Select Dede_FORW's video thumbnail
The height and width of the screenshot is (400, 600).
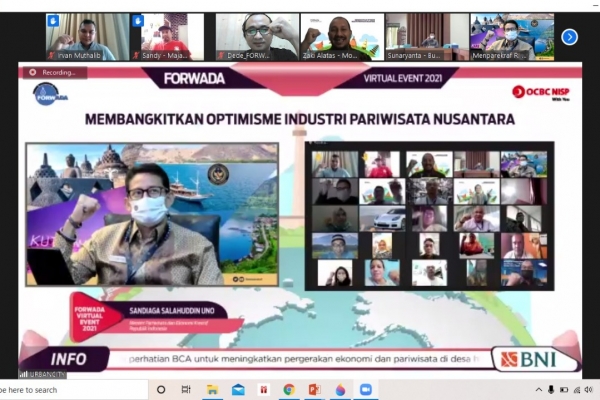pos(257,37)
